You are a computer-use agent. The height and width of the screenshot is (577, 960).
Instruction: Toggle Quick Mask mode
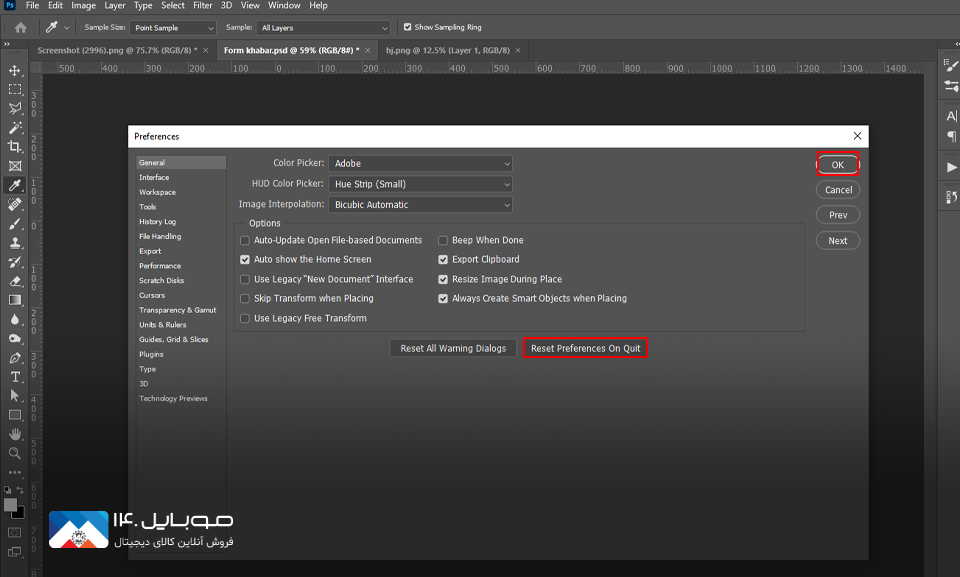click(x=15, y=533)
